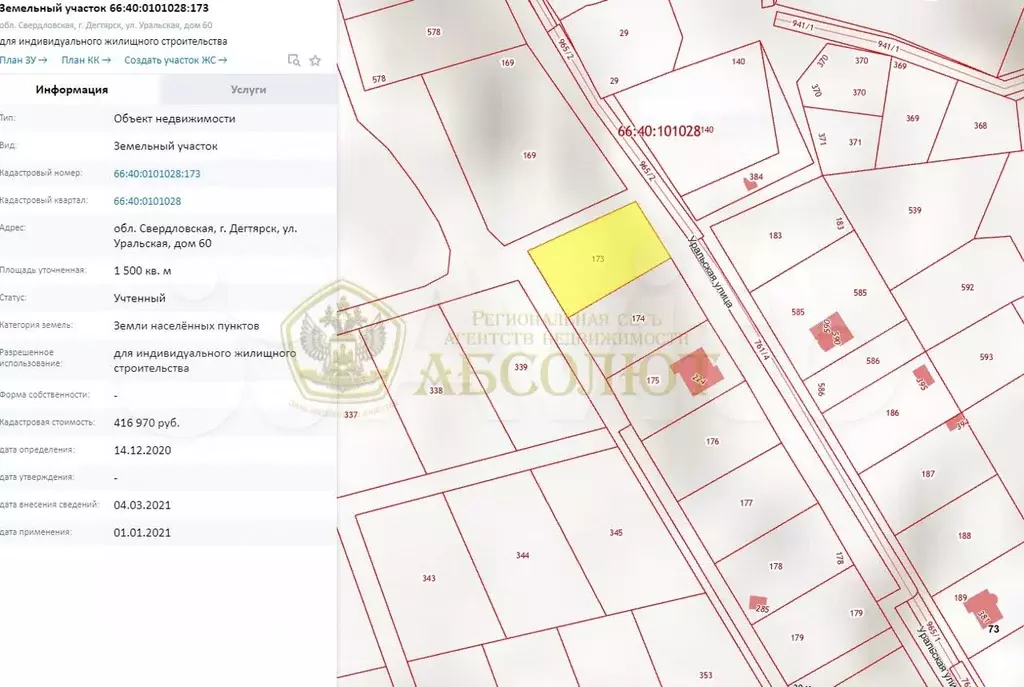Click the status value Учтенный
Image resolution: width=1024 pixels, height=687 pixels.
(x=140, y=298)
